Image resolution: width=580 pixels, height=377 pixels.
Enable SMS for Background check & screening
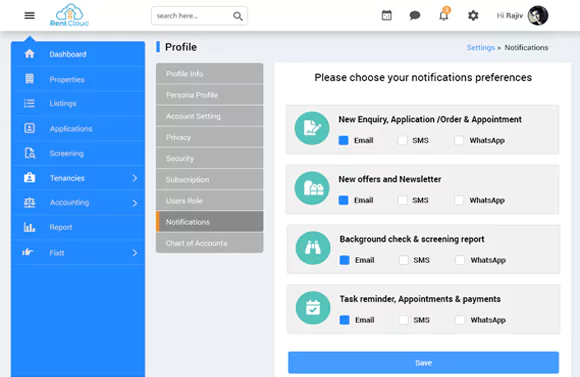[x=404, y=260]
